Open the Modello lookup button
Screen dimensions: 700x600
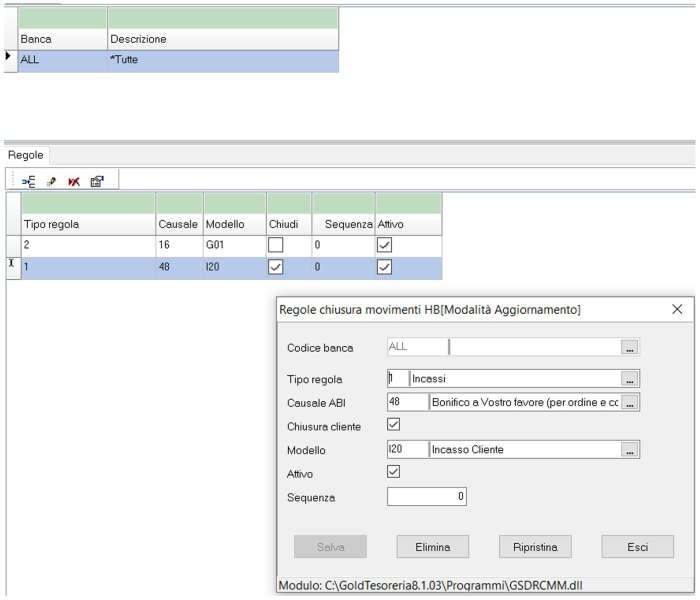(x=629, y=451)
